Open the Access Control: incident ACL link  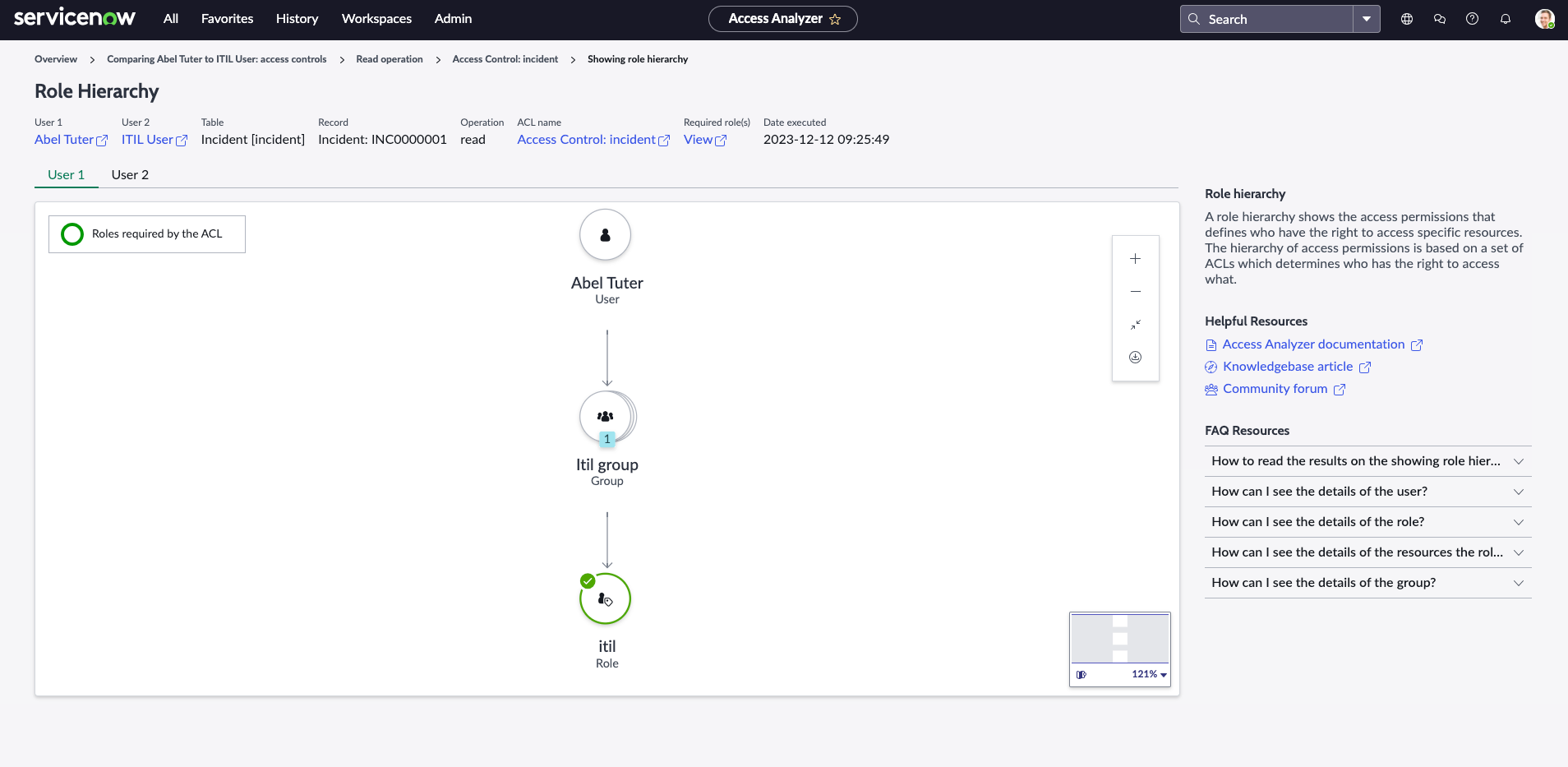pos(593,140)
